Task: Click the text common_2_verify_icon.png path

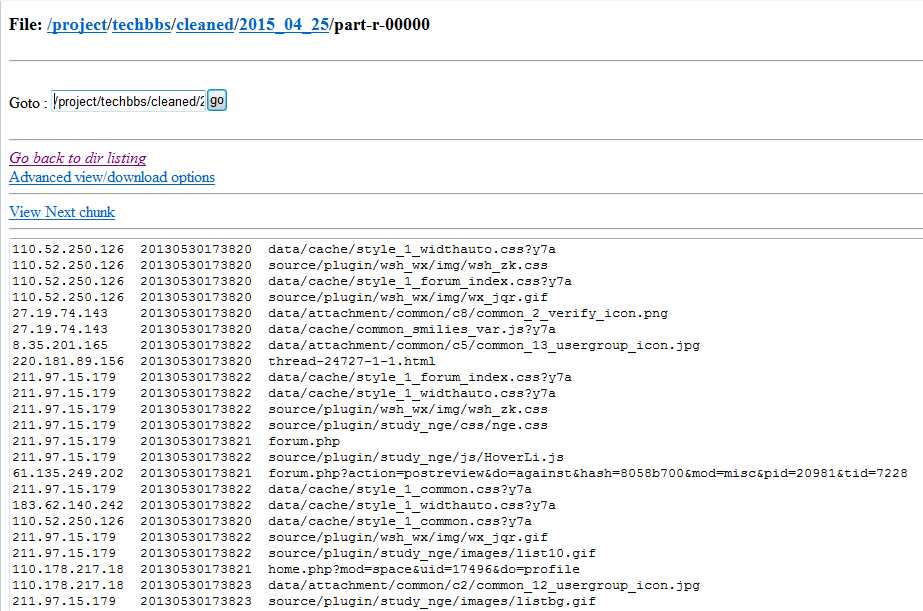Action: tap(468, 313)
